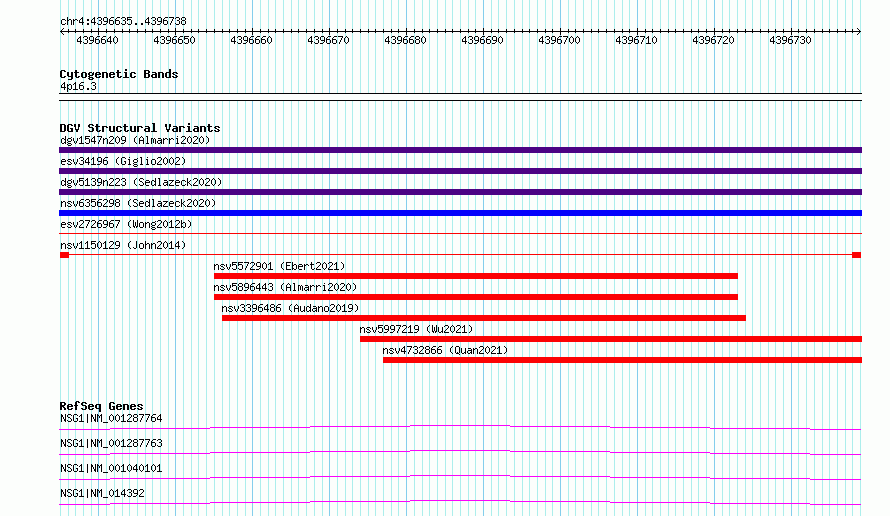Open transcript NSG1|NM_014392
The image size is (890, 516).
tap(102, 493)
